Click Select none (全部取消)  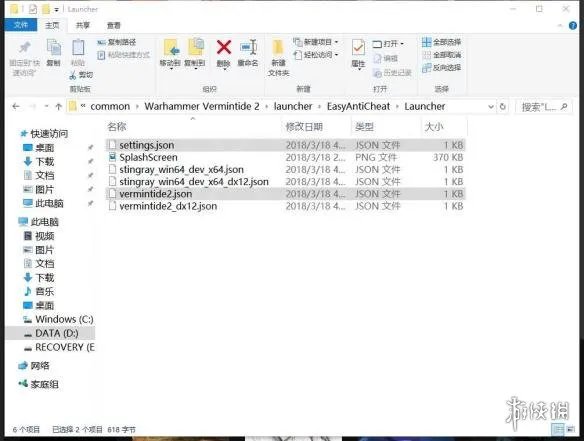[x=442, y=55]
